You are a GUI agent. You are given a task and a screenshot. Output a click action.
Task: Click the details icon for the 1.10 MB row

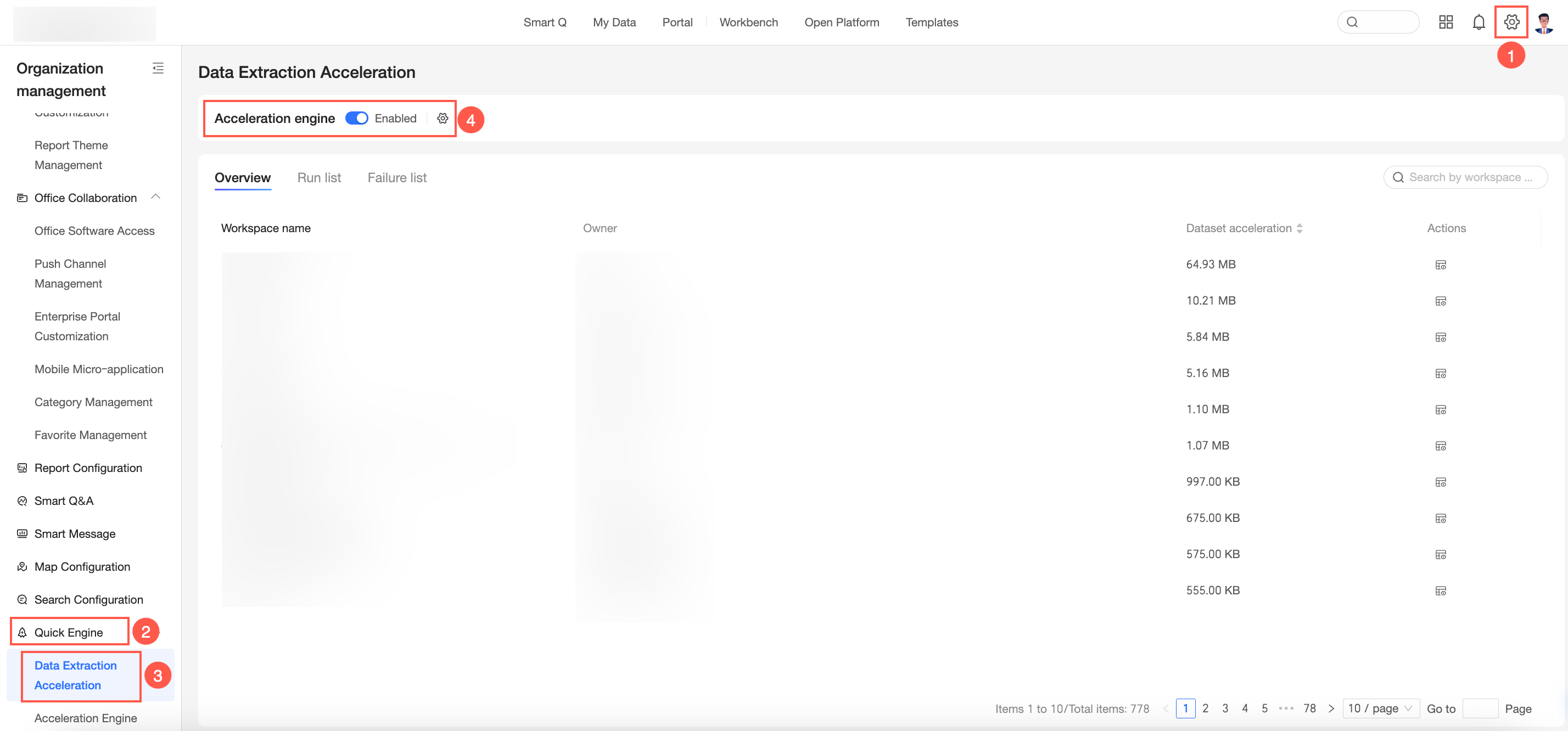(x=1440, y=409)
